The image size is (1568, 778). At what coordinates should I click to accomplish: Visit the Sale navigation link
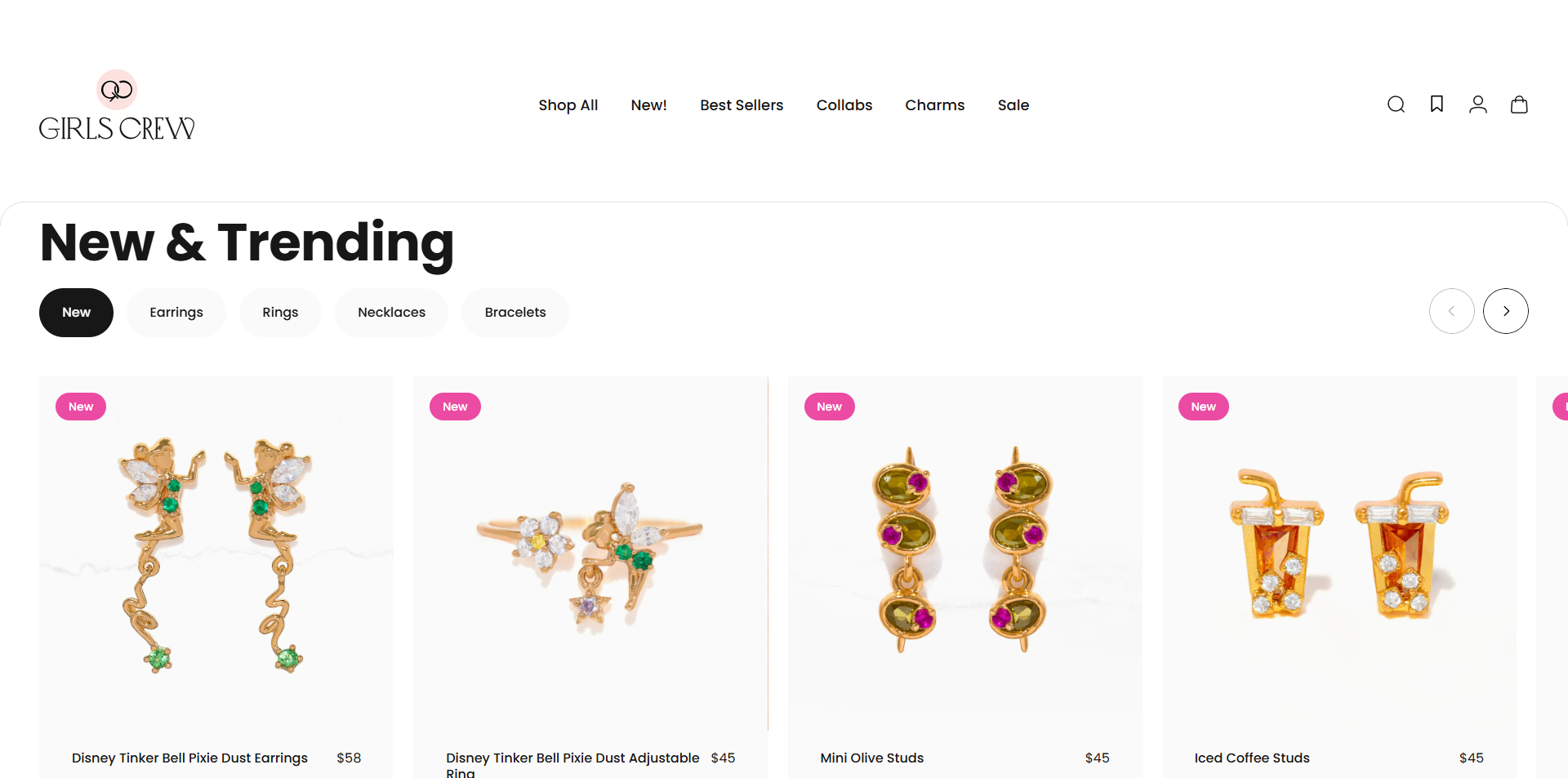click(1013, 105)
